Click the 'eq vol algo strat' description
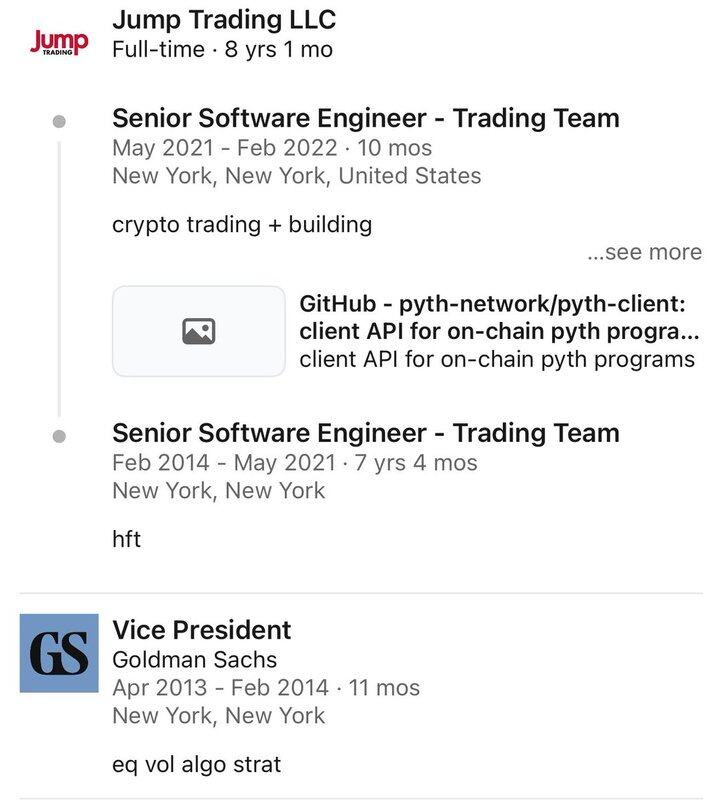Viewport: 723px width, 800px height. click(x=196, y=765)
